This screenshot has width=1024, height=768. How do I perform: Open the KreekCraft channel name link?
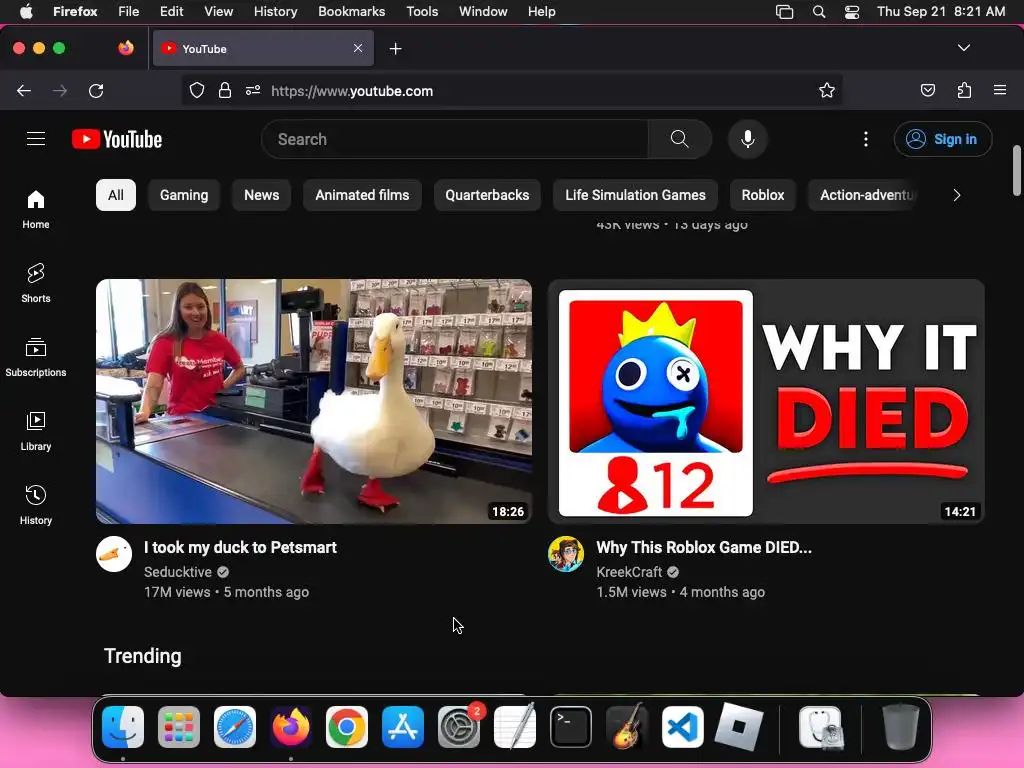[629, 572]
